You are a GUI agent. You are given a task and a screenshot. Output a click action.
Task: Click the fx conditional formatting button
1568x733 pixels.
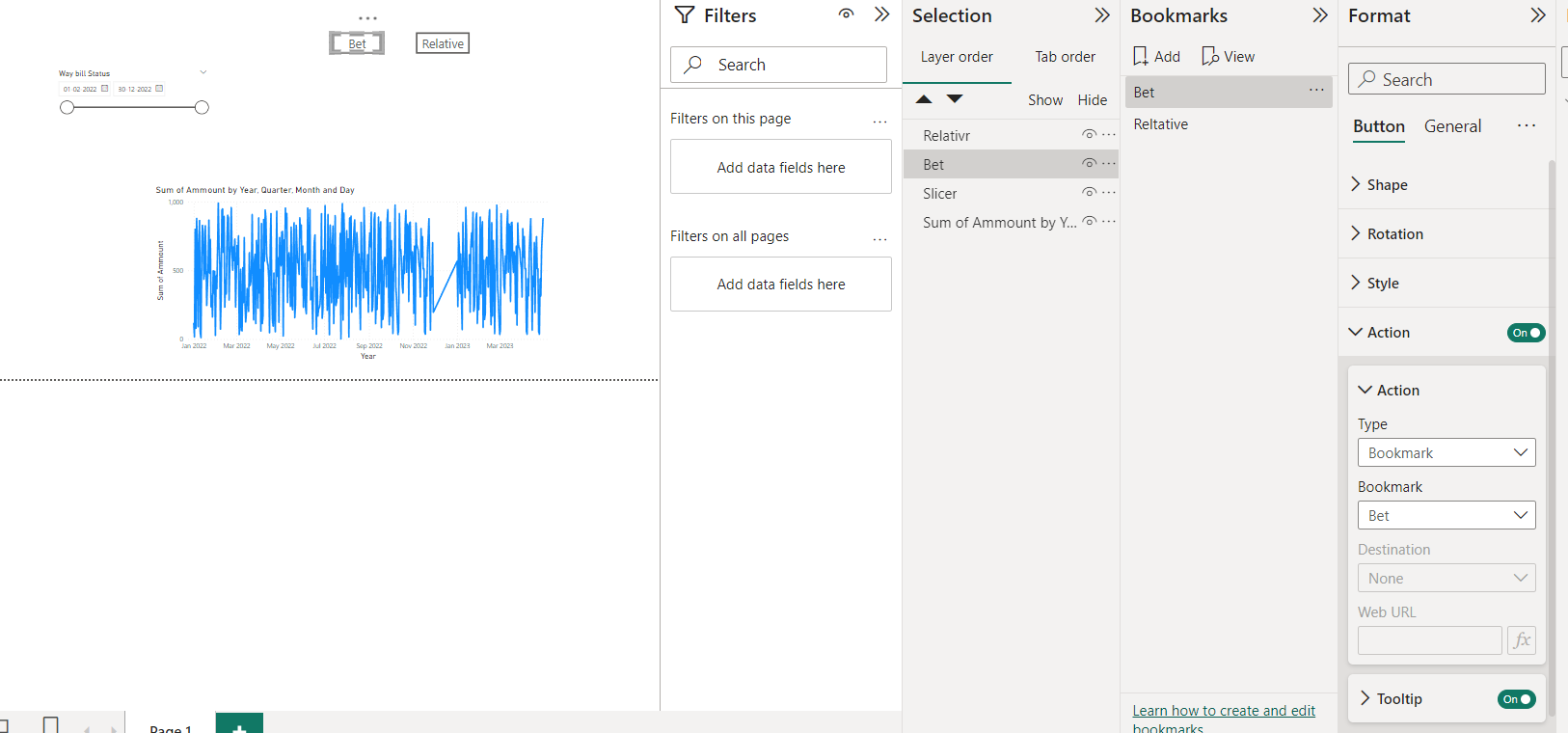coord(1522,640)
